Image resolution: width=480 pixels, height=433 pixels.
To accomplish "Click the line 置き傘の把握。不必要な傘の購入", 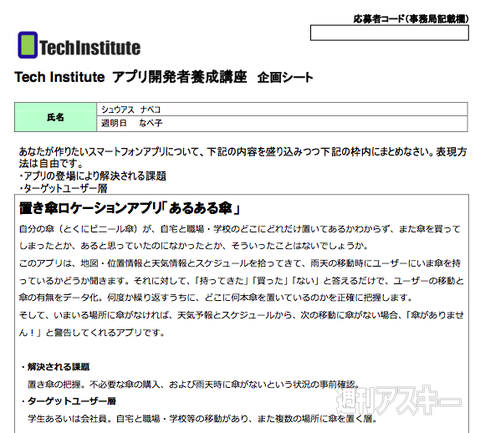I will [194, 384].
